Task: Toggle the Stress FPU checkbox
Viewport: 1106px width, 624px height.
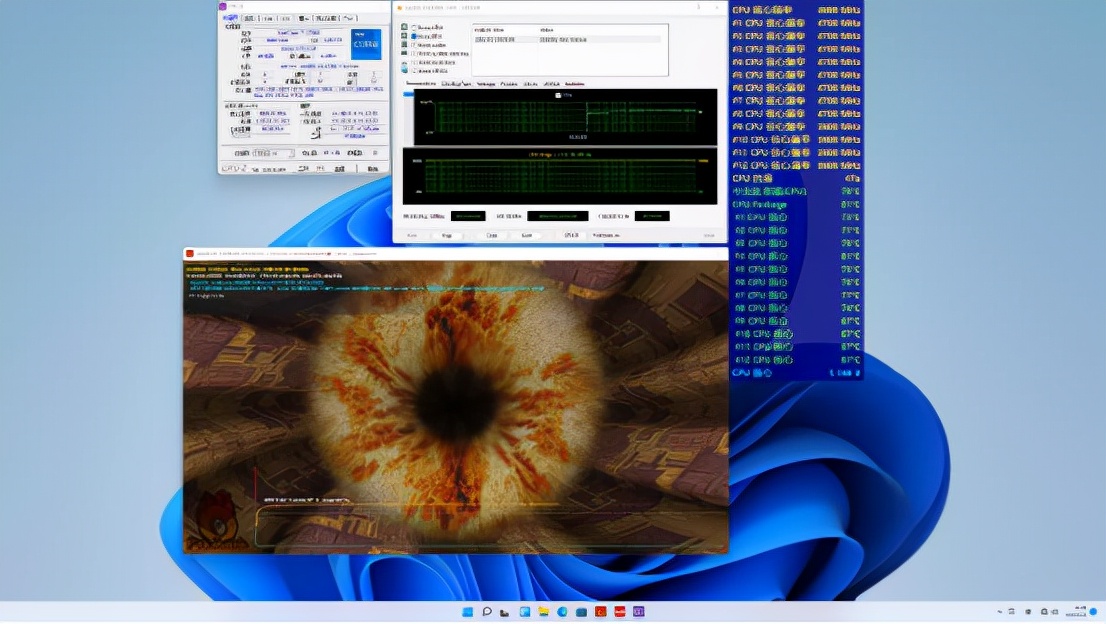Action: [x=414, y=36]
